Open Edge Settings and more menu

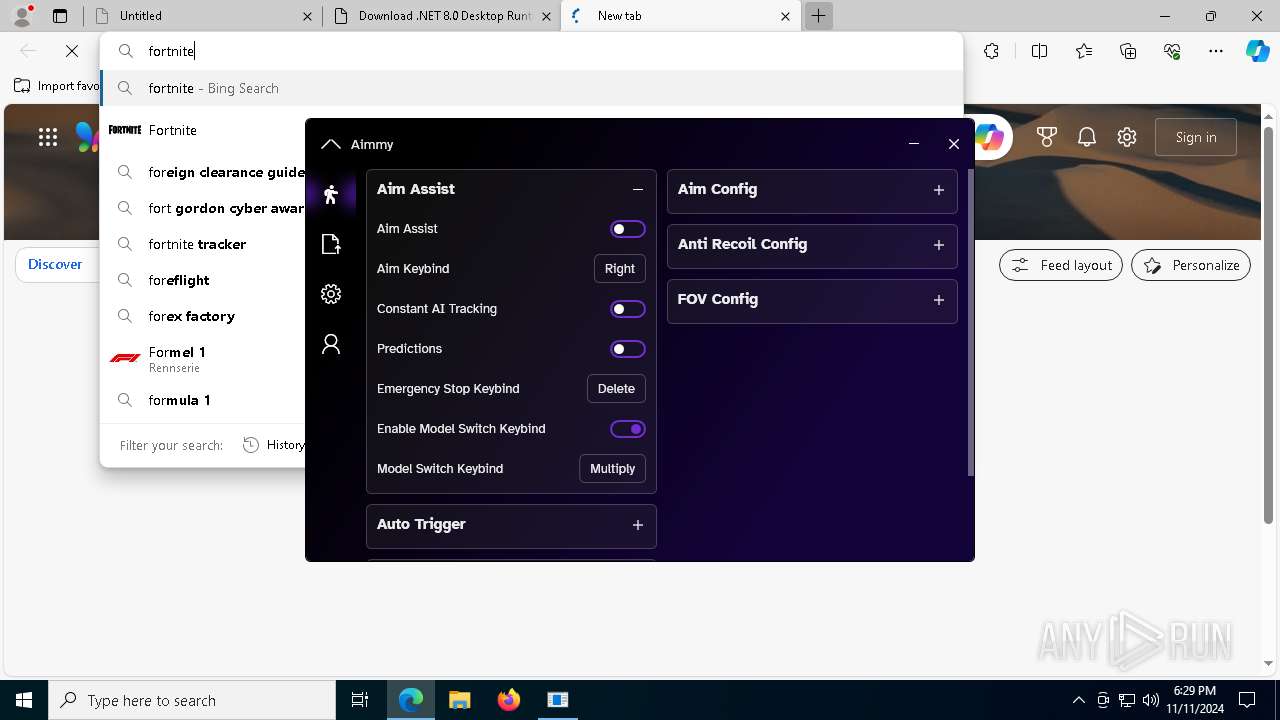tap(1216, 51)
